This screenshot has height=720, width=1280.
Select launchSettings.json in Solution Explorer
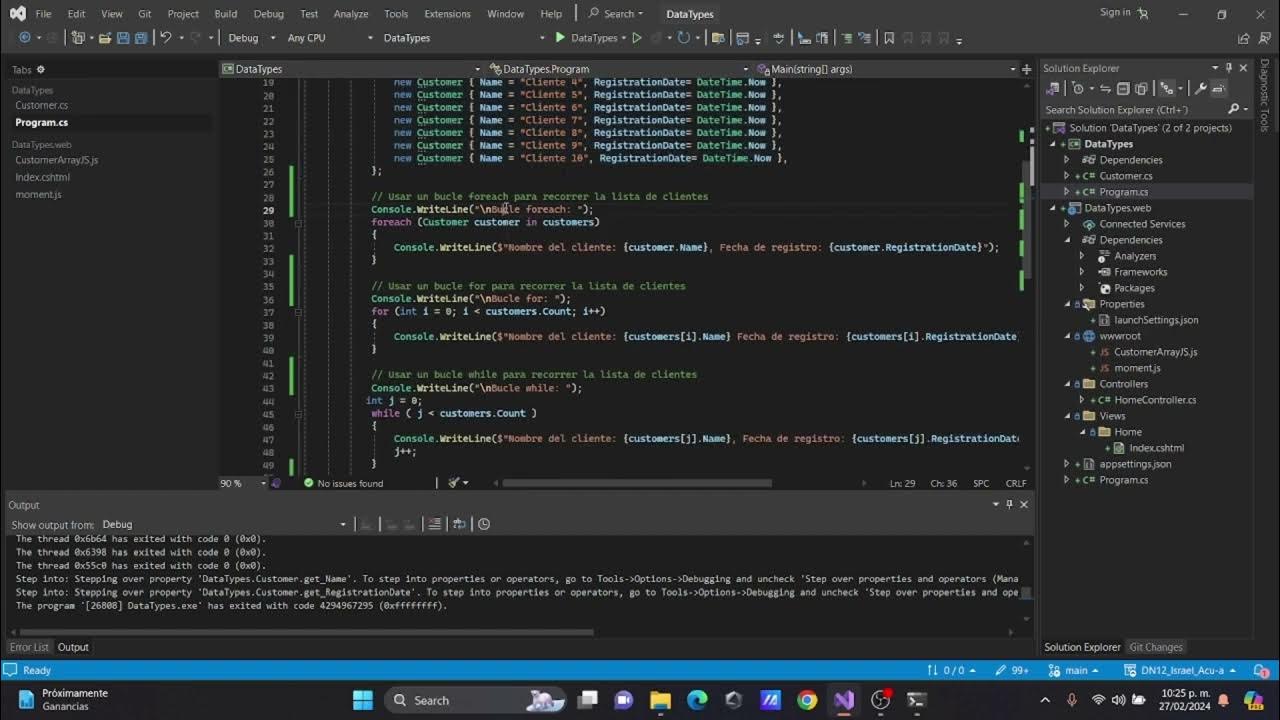[x=1156, y=320]
